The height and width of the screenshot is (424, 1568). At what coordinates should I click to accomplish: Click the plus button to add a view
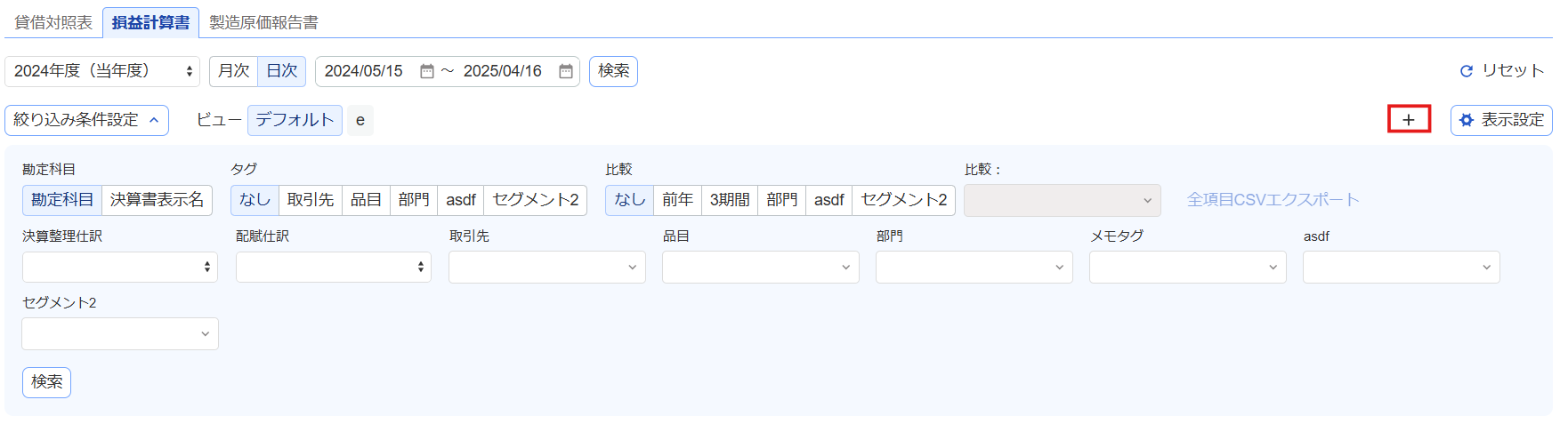tap(1409, 119)
